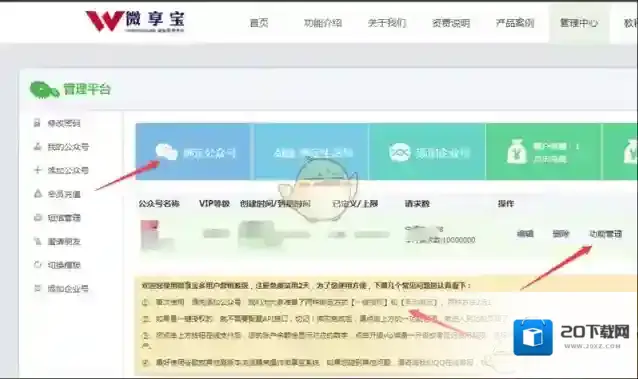Click the 修改密码 sidebar icon
This screenshot has width=638, height=379.
pyautogui.click(x=37, y=123)
